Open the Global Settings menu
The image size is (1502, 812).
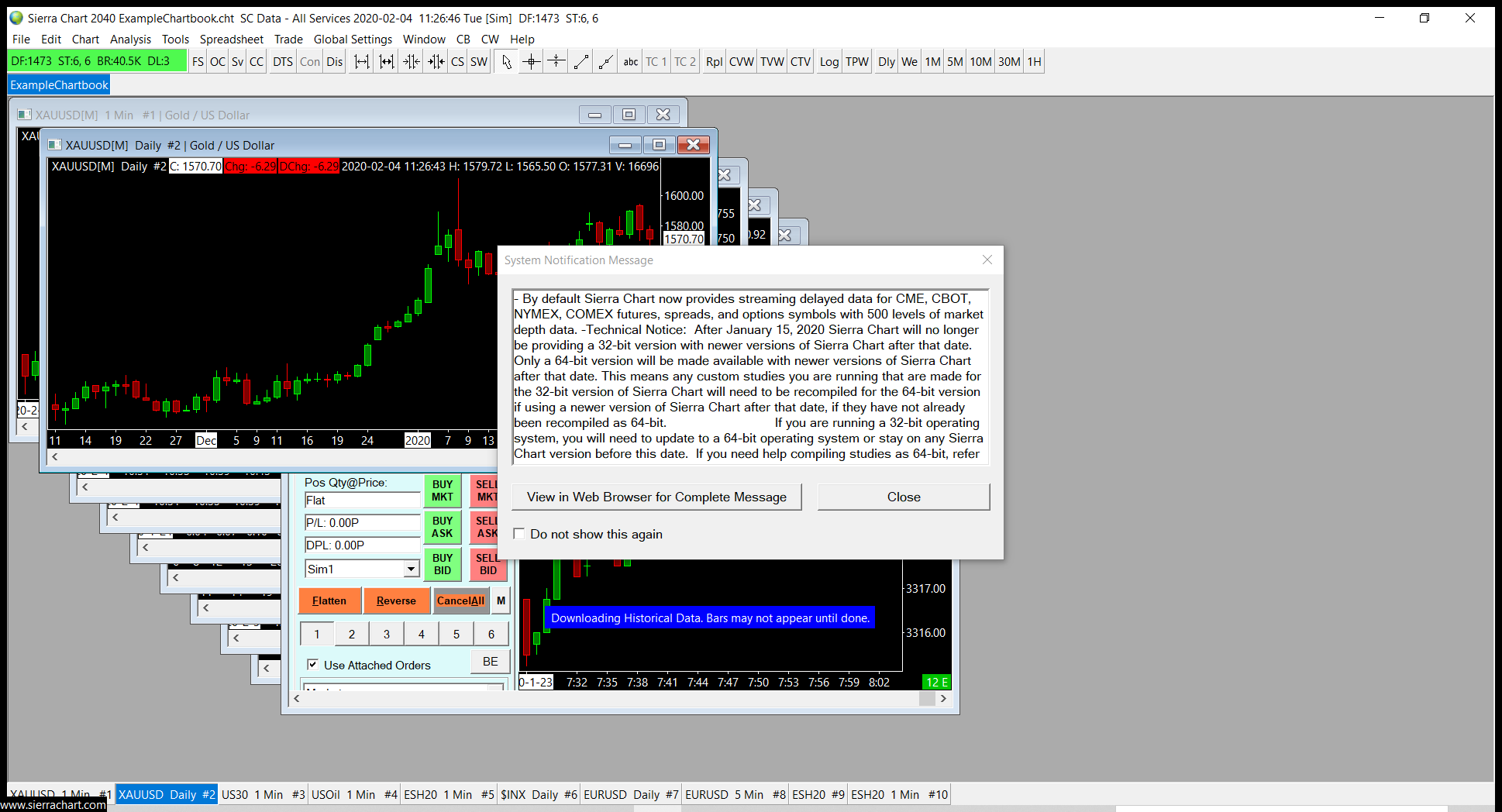click(x=353, y=40)
